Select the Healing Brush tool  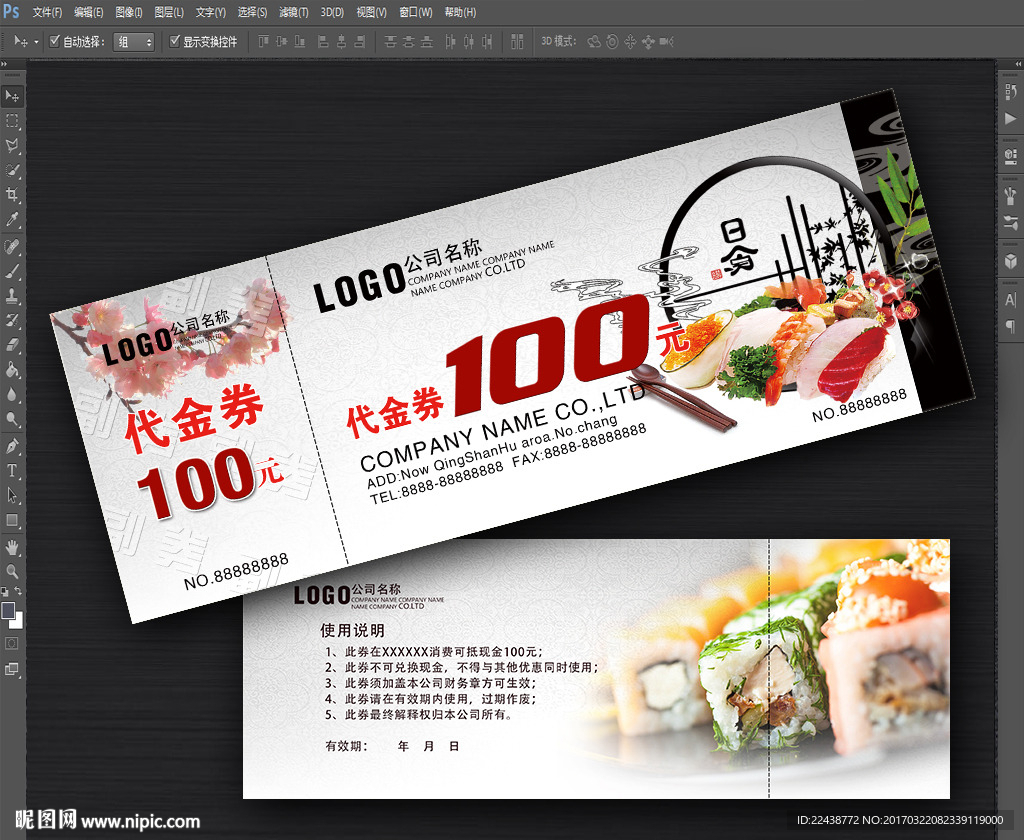click(x=12, y=246)
